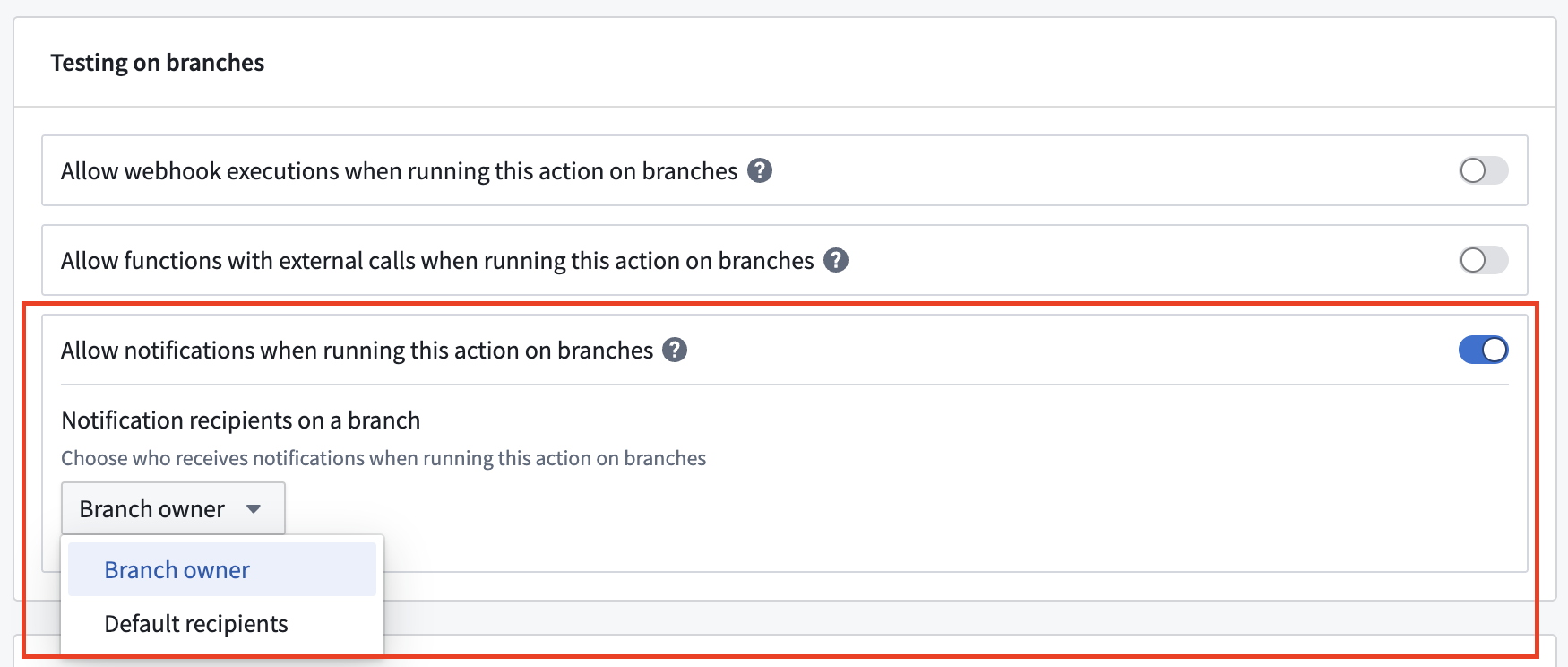The width and height of the screenshot is (1568, 667).
Task: Disable notifications when running this action on branches
Action: [1483, 350]
